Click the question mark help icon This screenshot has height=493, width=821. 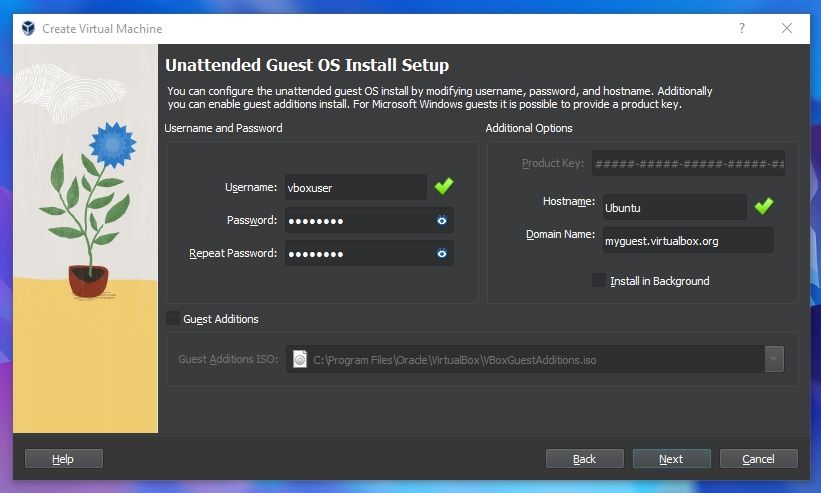tap(741, 28)
